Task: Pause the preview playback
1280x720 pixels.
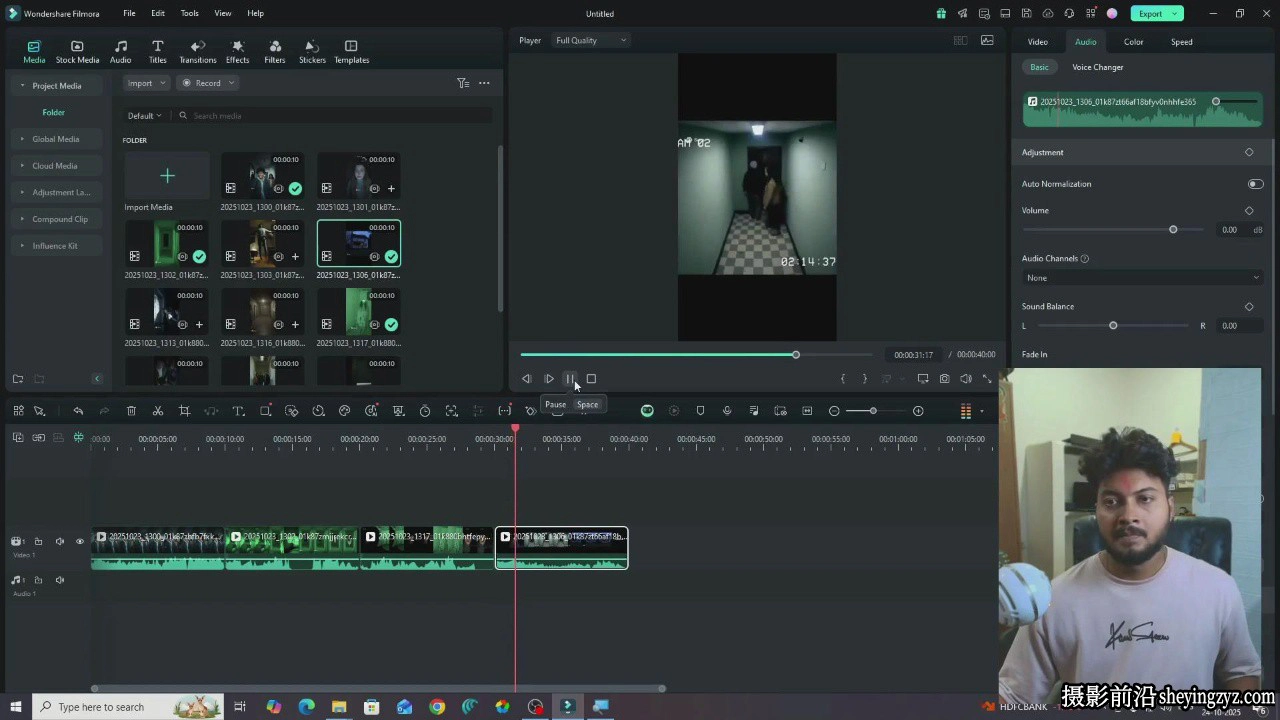Action: coord(570,379)
